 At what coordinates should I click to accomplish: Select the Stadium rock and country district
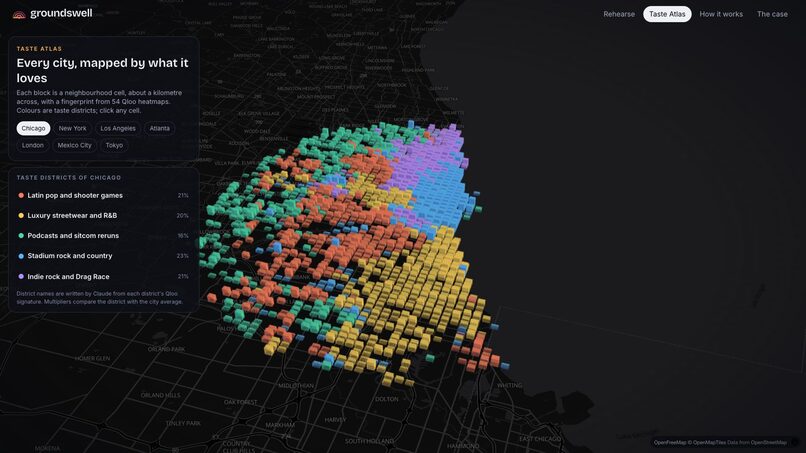[x=103, y=256]
